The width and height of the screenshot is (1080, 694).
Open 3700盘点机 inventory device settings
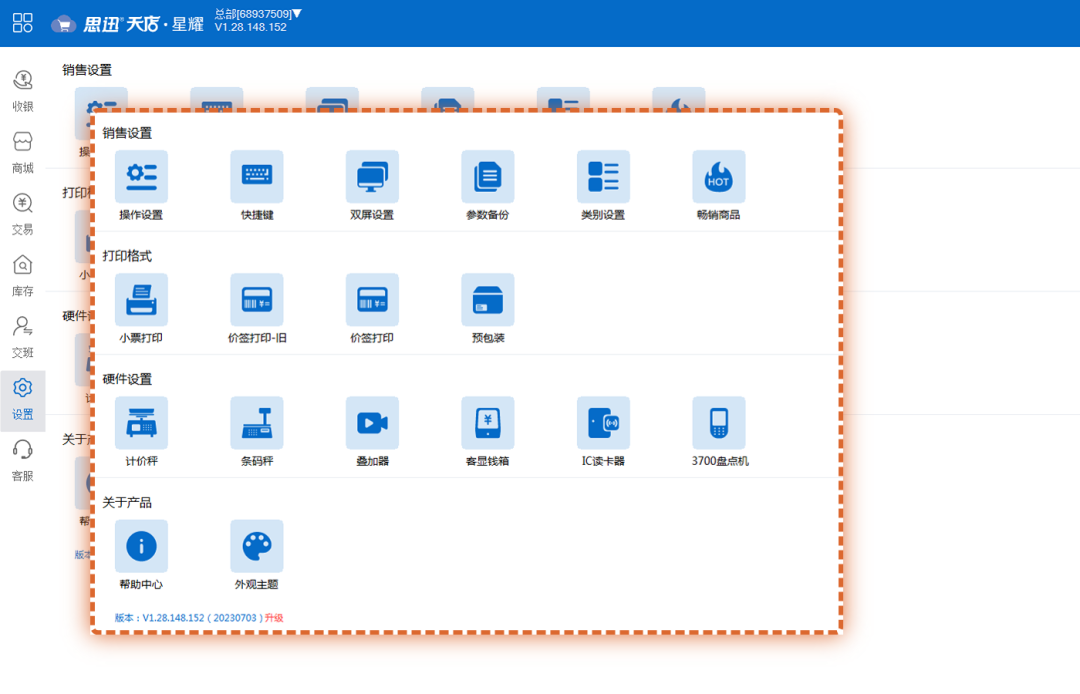tap(719, 423)
